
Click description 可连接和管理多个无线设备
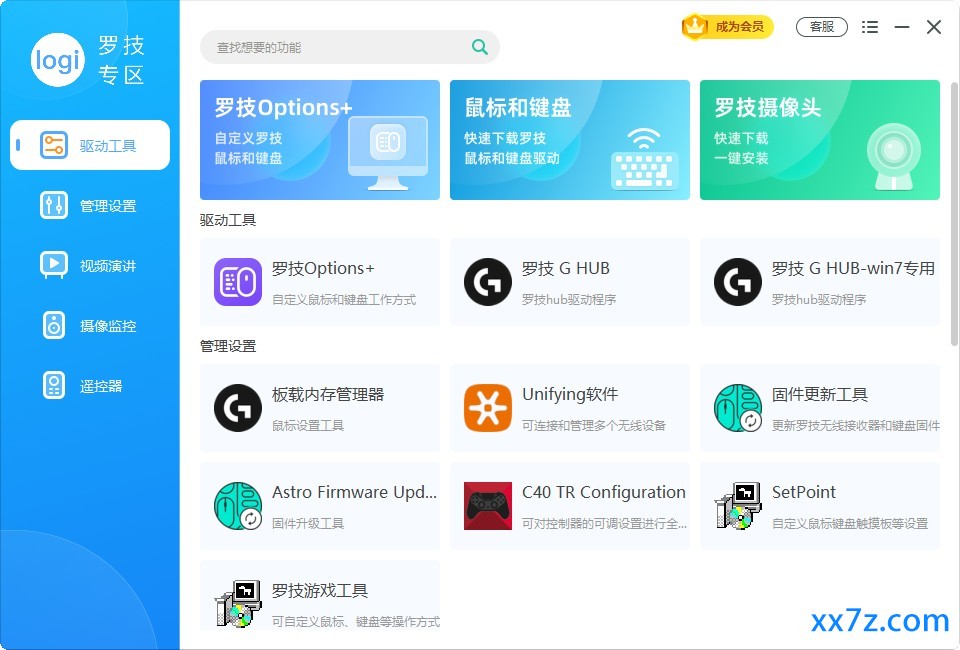pos(593,425)
